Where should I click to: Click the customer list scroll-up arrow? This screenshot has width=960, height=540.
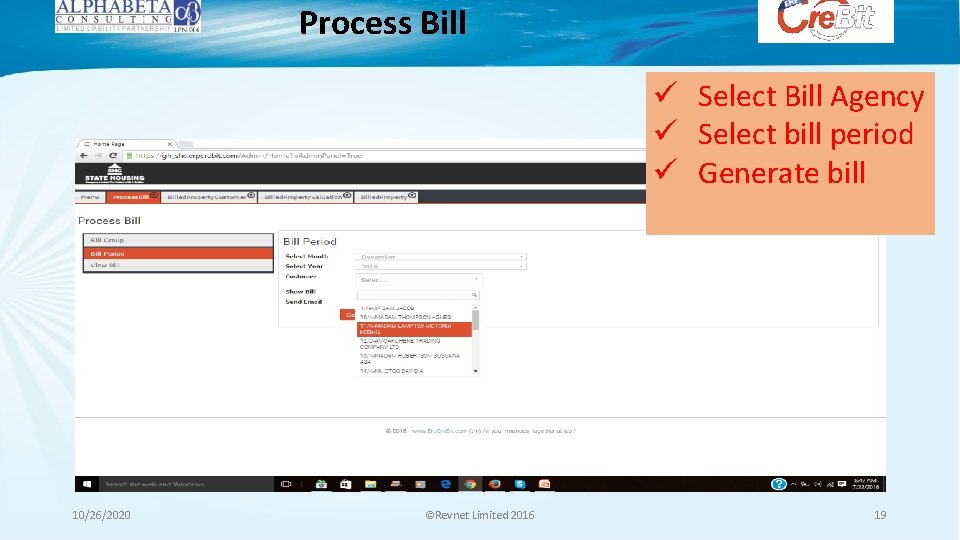point(476,306)
